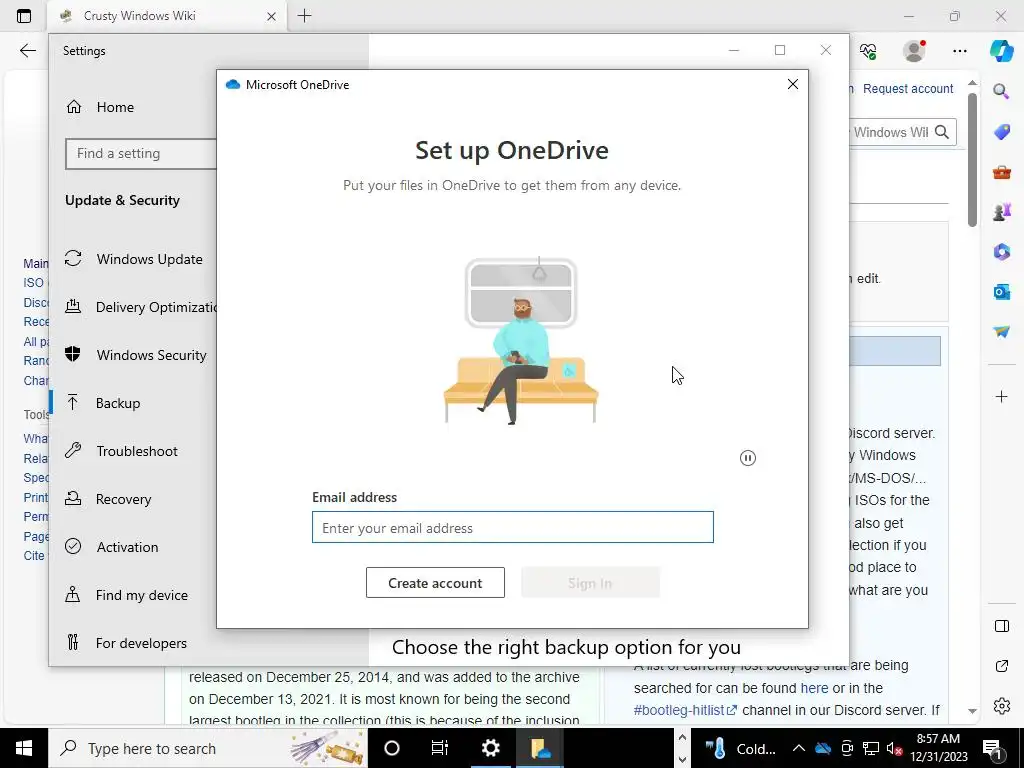Open the weather widget showing Cold
Viewport: 1024px width, 768px height.
[x=741, y=748]
